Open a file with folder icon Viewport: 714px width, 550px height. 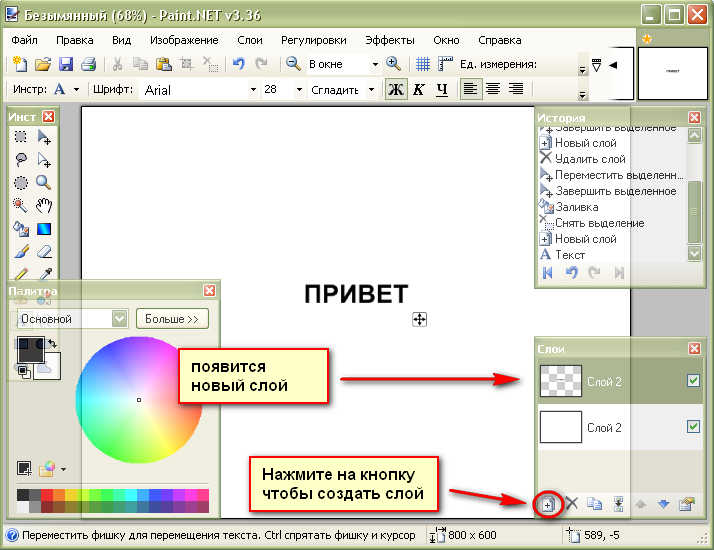pos(43,64)
